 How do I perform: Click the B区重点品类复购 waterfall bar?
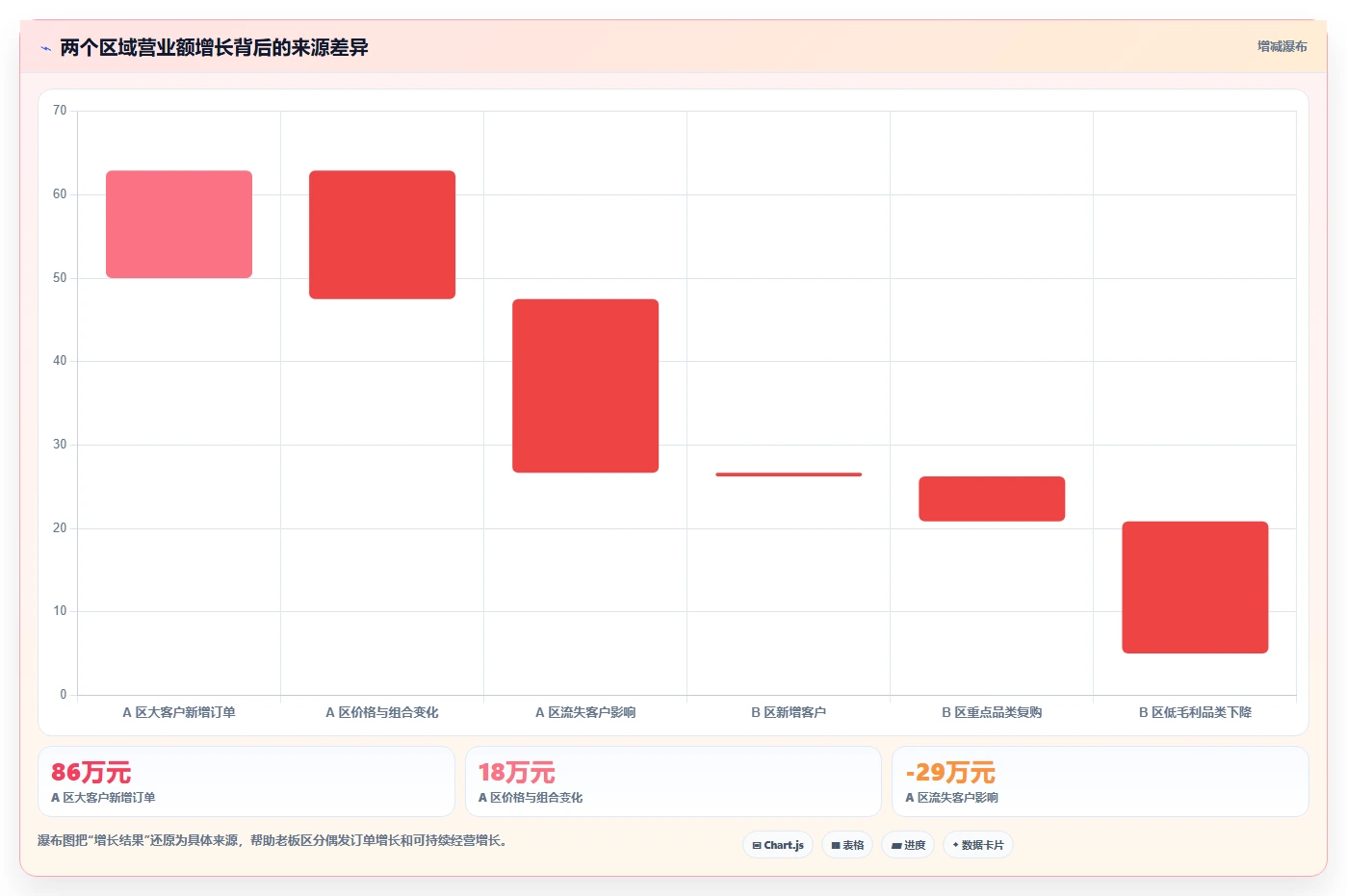tap(992, 499)
